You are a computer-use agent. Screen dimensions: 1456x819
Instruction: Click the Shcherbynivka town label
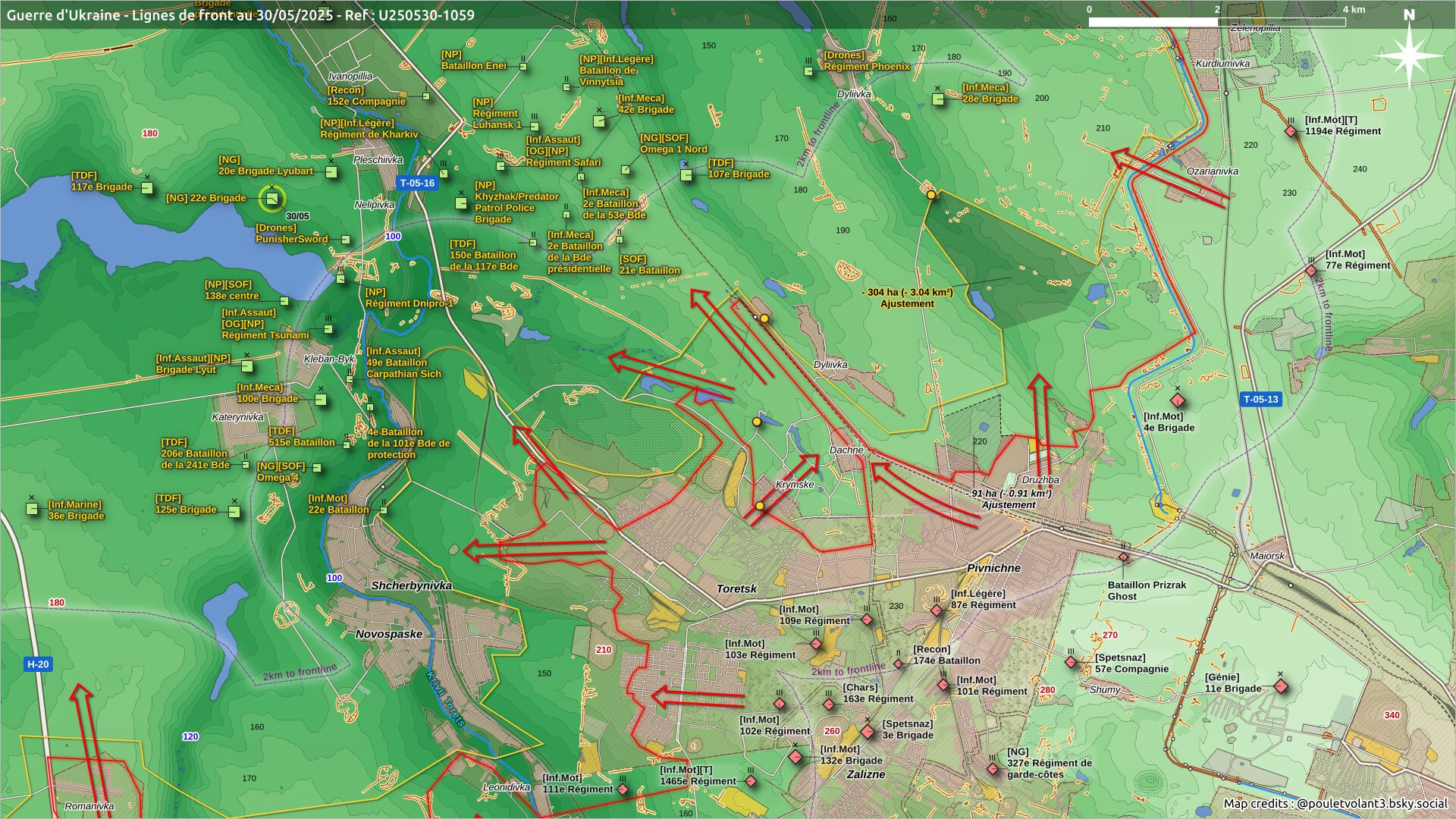point(411,585)
